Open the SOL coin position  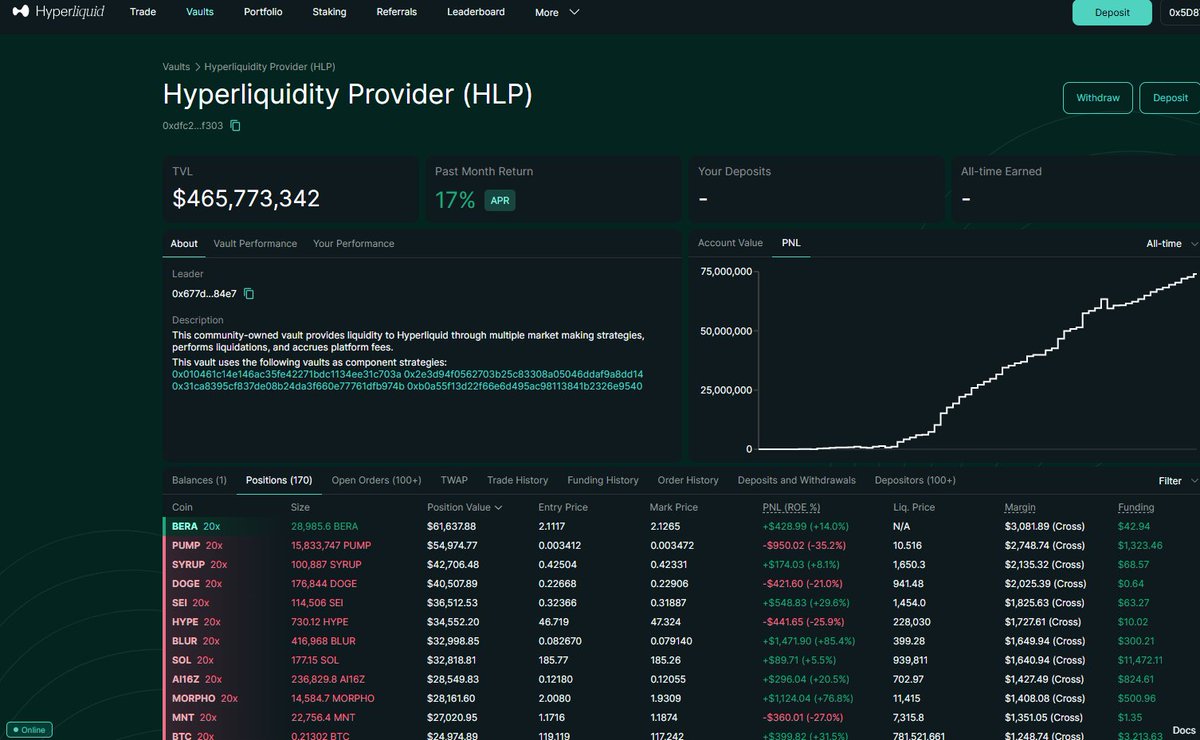[x=181, y=660]
